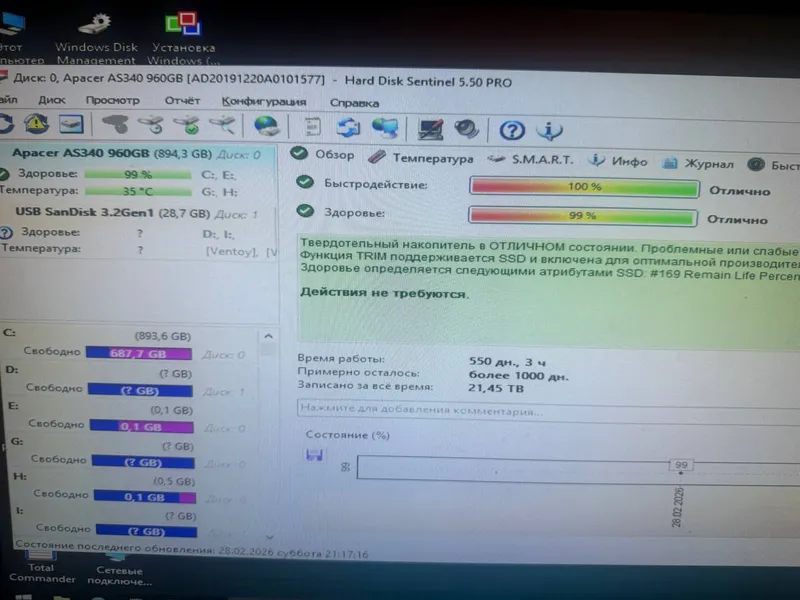Image resolution: width=800 pixels, height=600 pixels.
Task: Click the 28.02.2026 date label on graph
Action: [x=678, y=507]
